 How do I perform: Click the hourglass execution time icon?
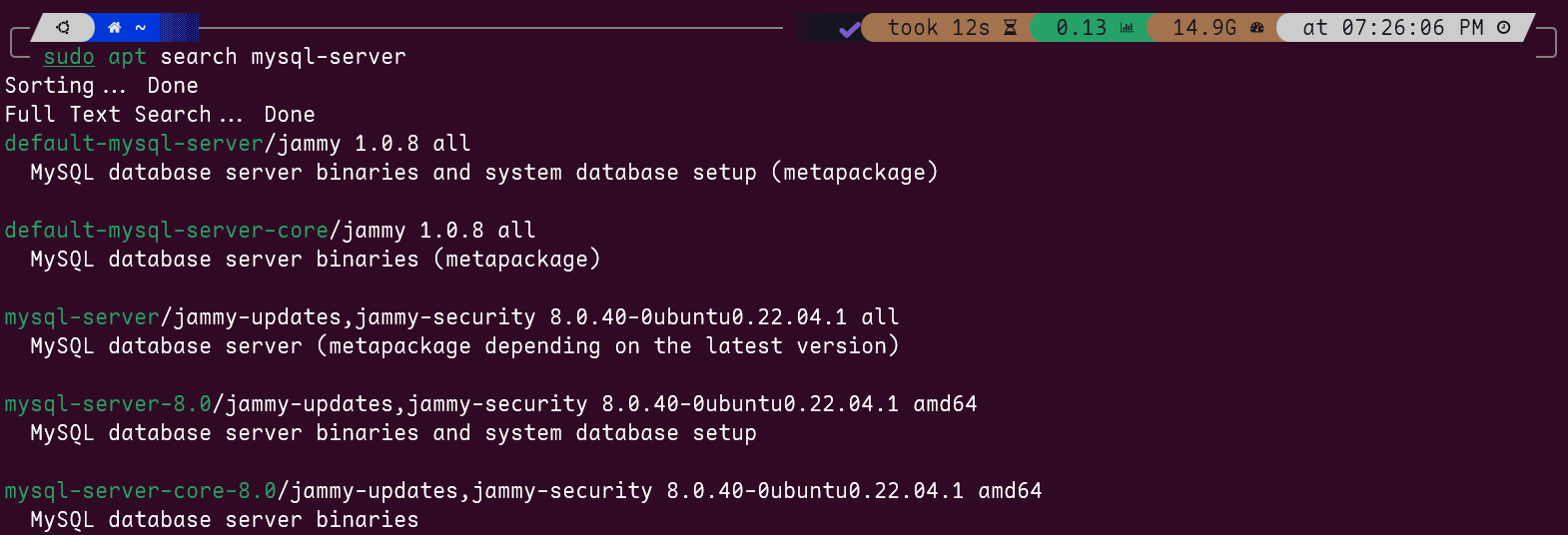[x=1011, y=28]
